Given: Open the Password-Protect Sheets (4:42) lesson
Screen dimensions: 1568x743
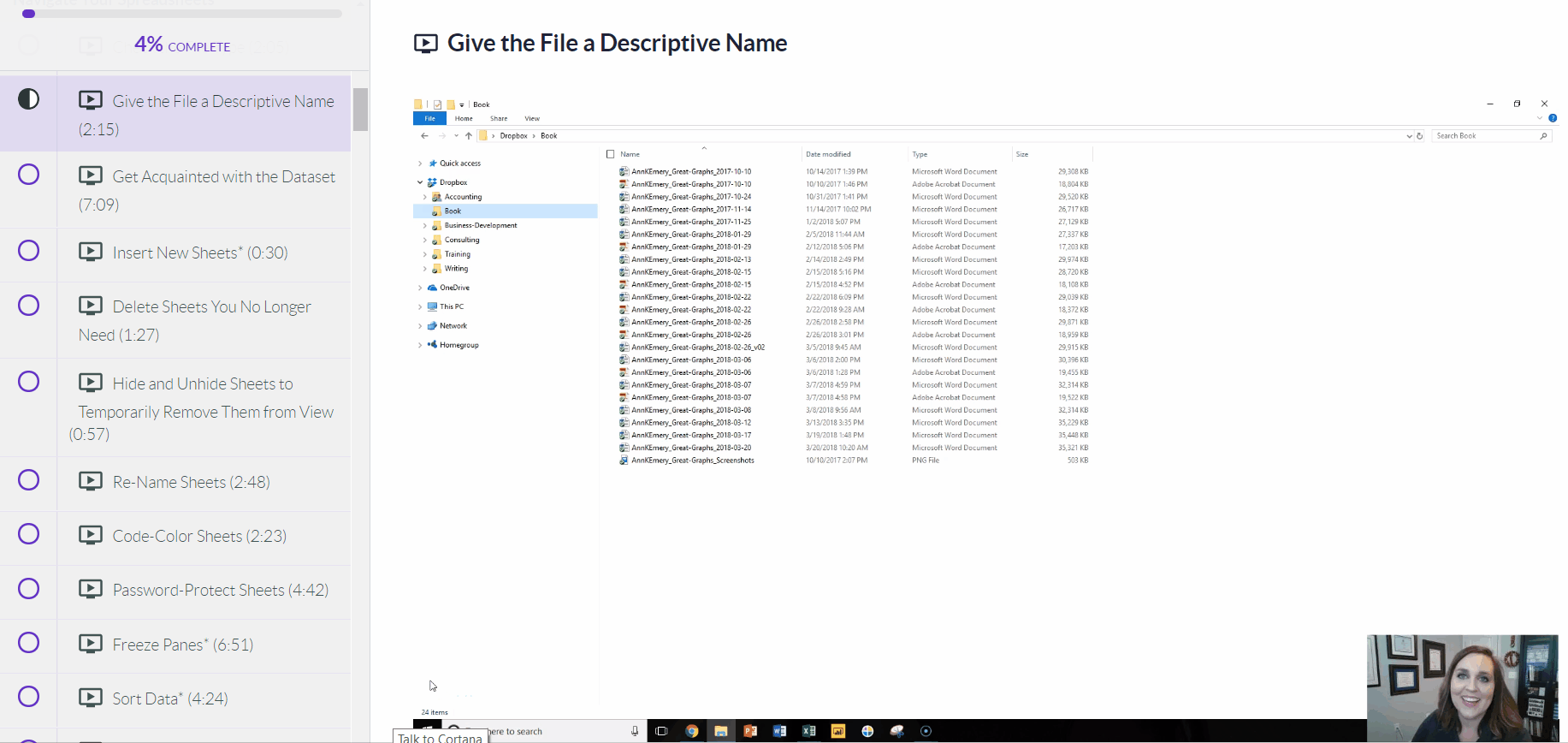Looking at the screenshot, I should (221, 590).
